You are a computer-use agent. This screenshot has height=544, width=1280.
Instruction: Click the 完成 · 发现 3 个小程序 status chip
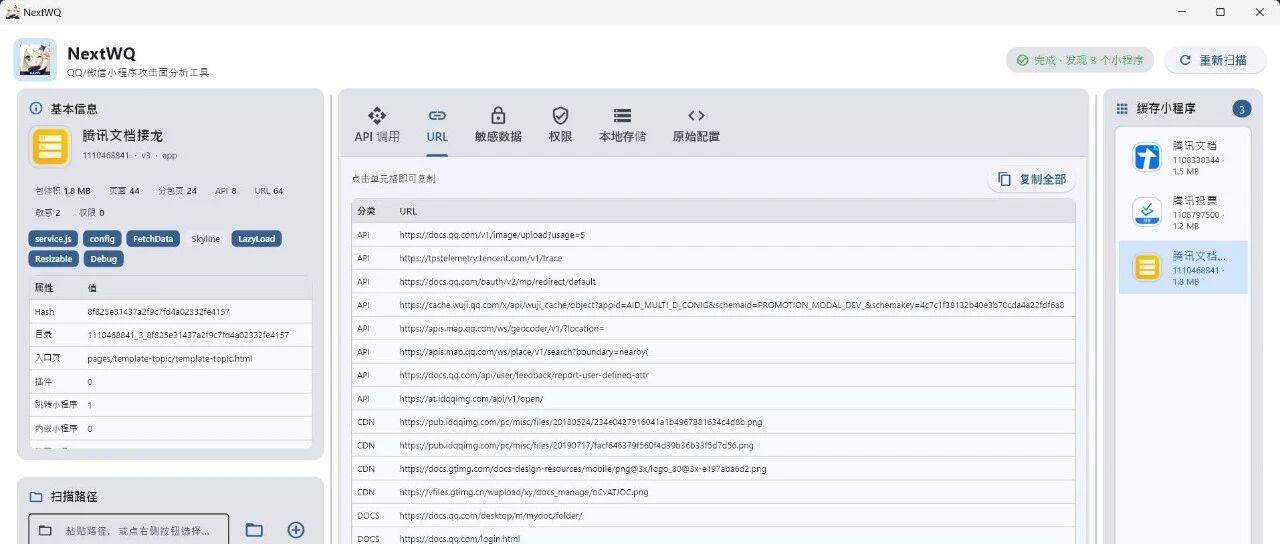click(x=1080, y=60)
